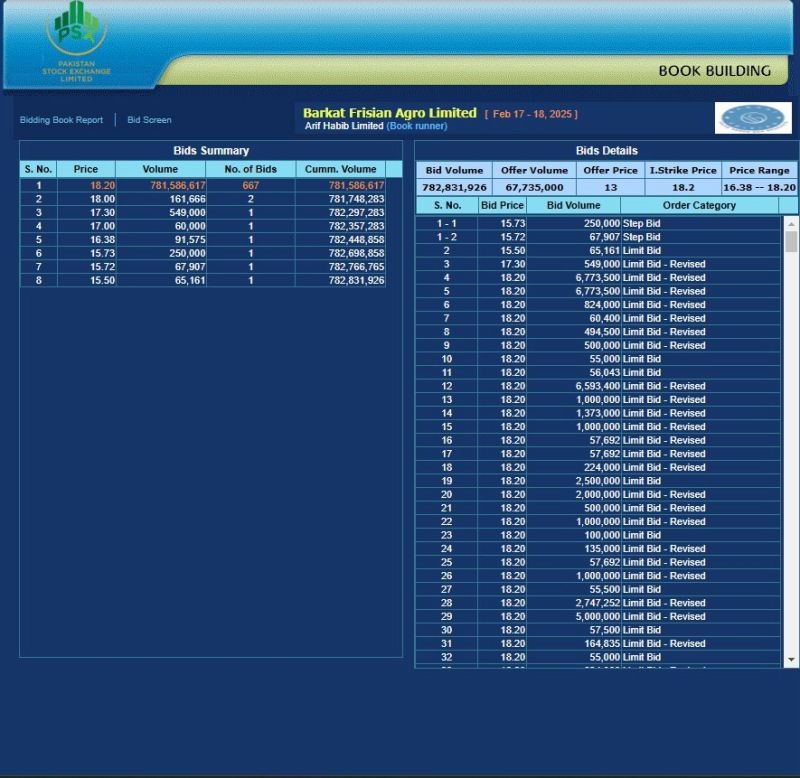The height and width of the screenshot is (778, 800).
Task: Click the Bid Volume header above Order Category
Action: tap(573, 206)
